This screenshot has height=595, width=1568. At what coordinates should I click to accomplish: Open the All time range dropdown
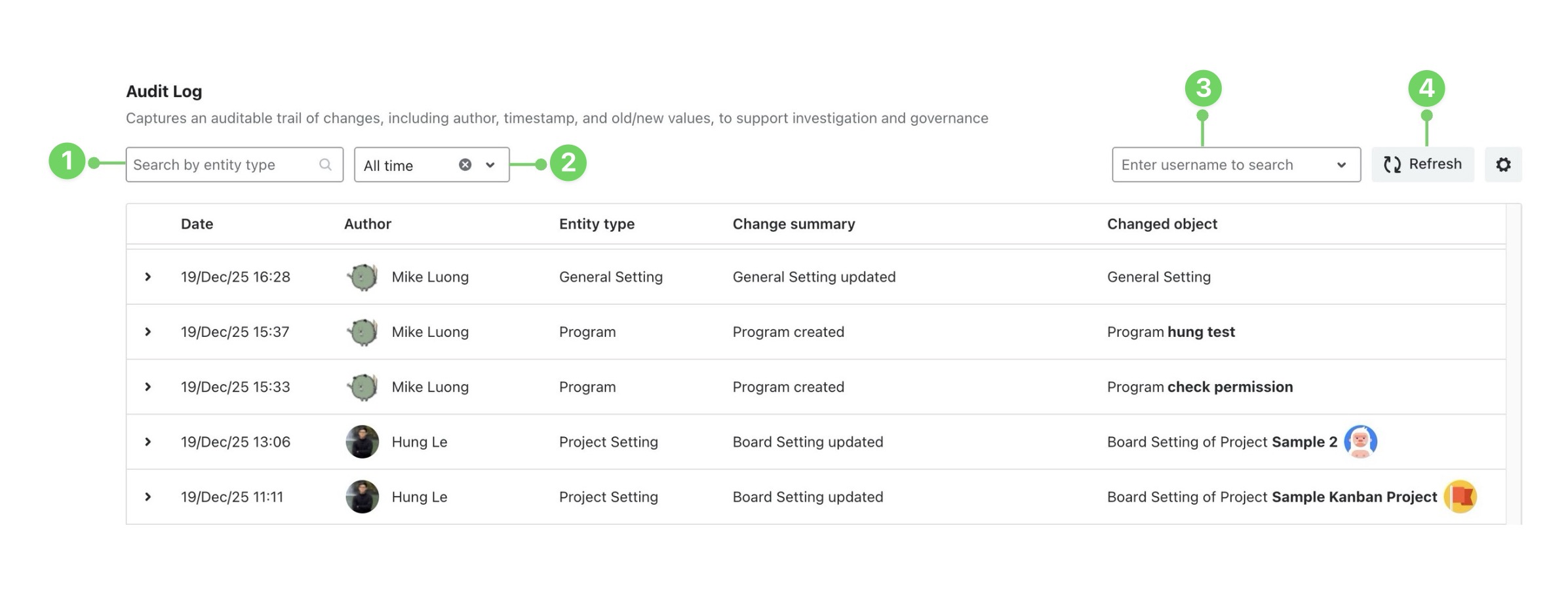[x=490, y=165]
